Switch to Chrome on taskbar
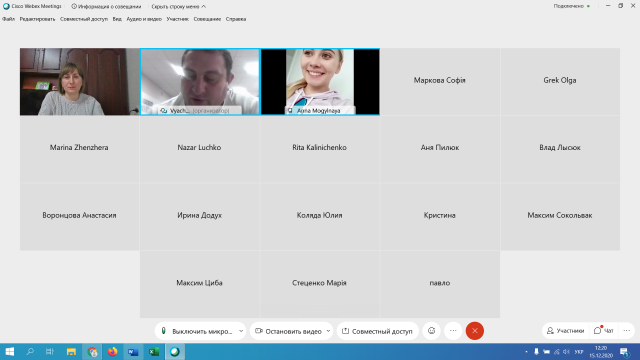This screenshot has height=360, width=640. (x=92, y=351)
